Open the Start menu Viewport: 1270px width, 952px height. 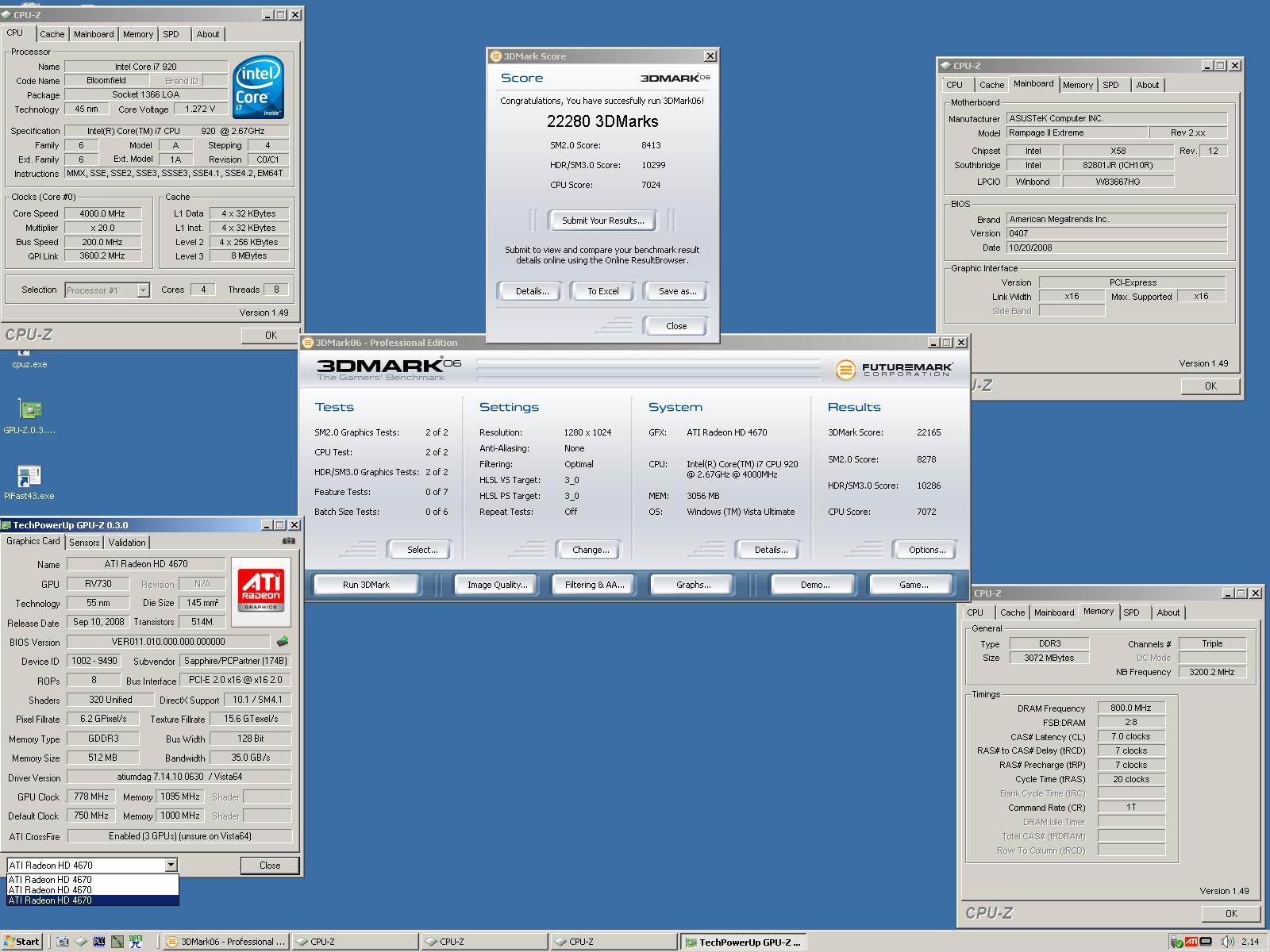click(x=21, y=942)
